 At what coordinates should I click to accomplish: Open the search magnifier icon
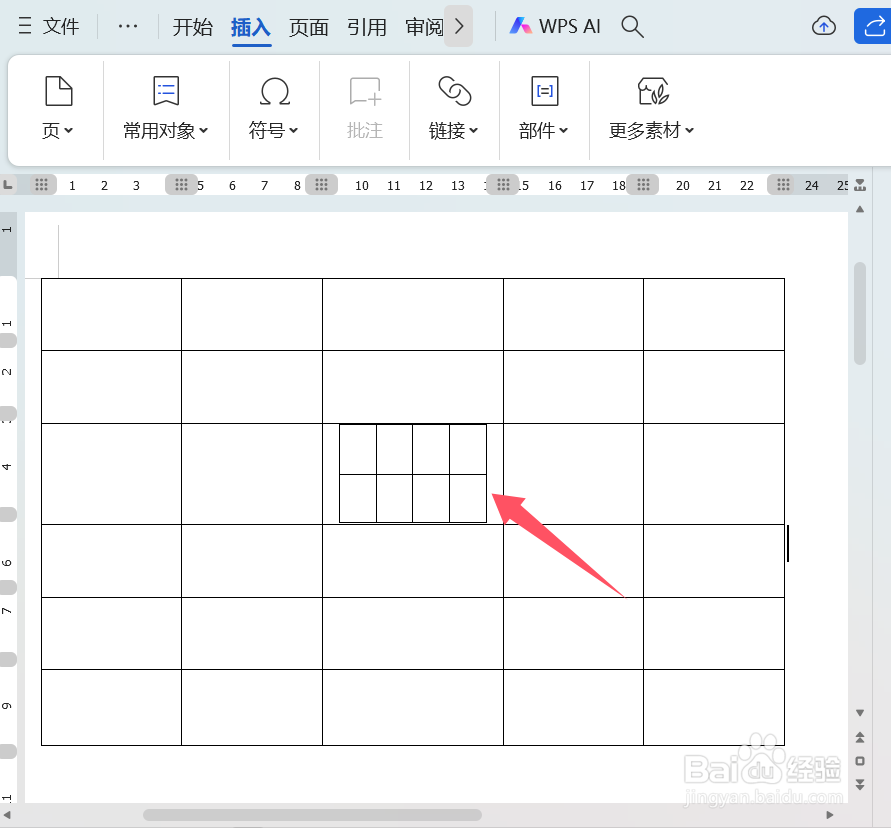[632, 27]
